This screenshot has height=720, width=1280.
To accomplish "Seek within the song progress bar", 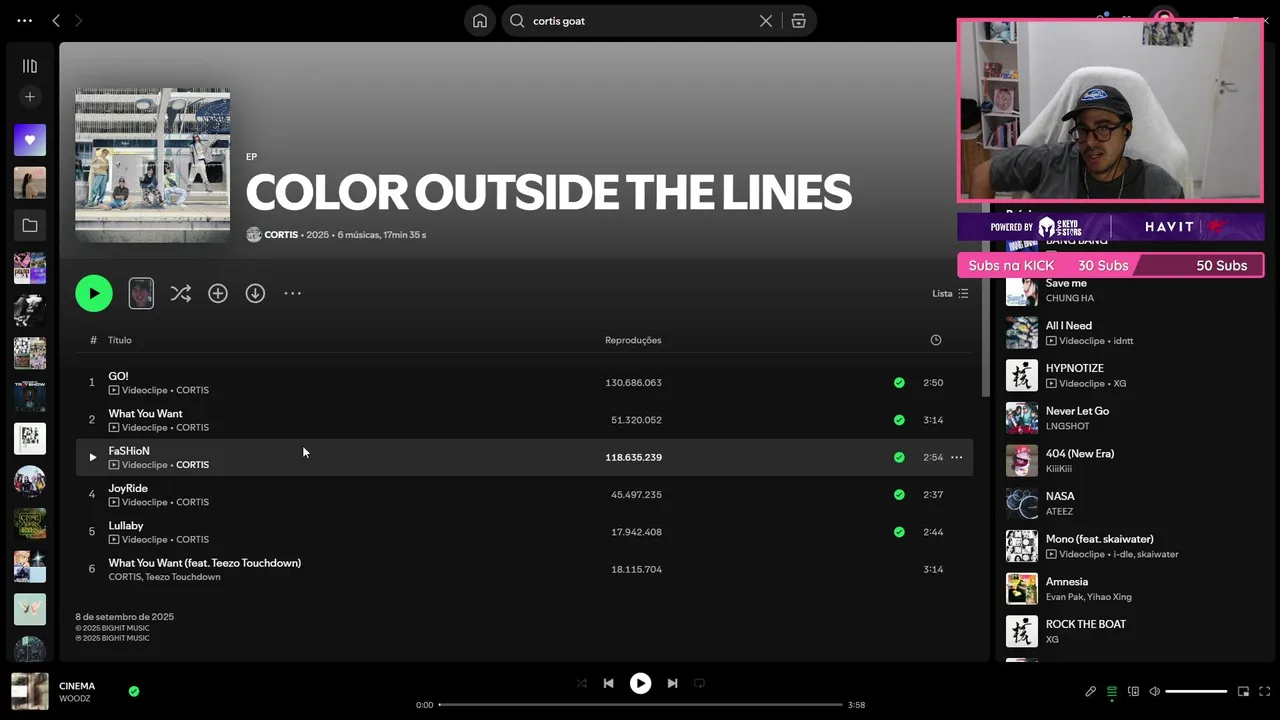I will click(640, 705).
